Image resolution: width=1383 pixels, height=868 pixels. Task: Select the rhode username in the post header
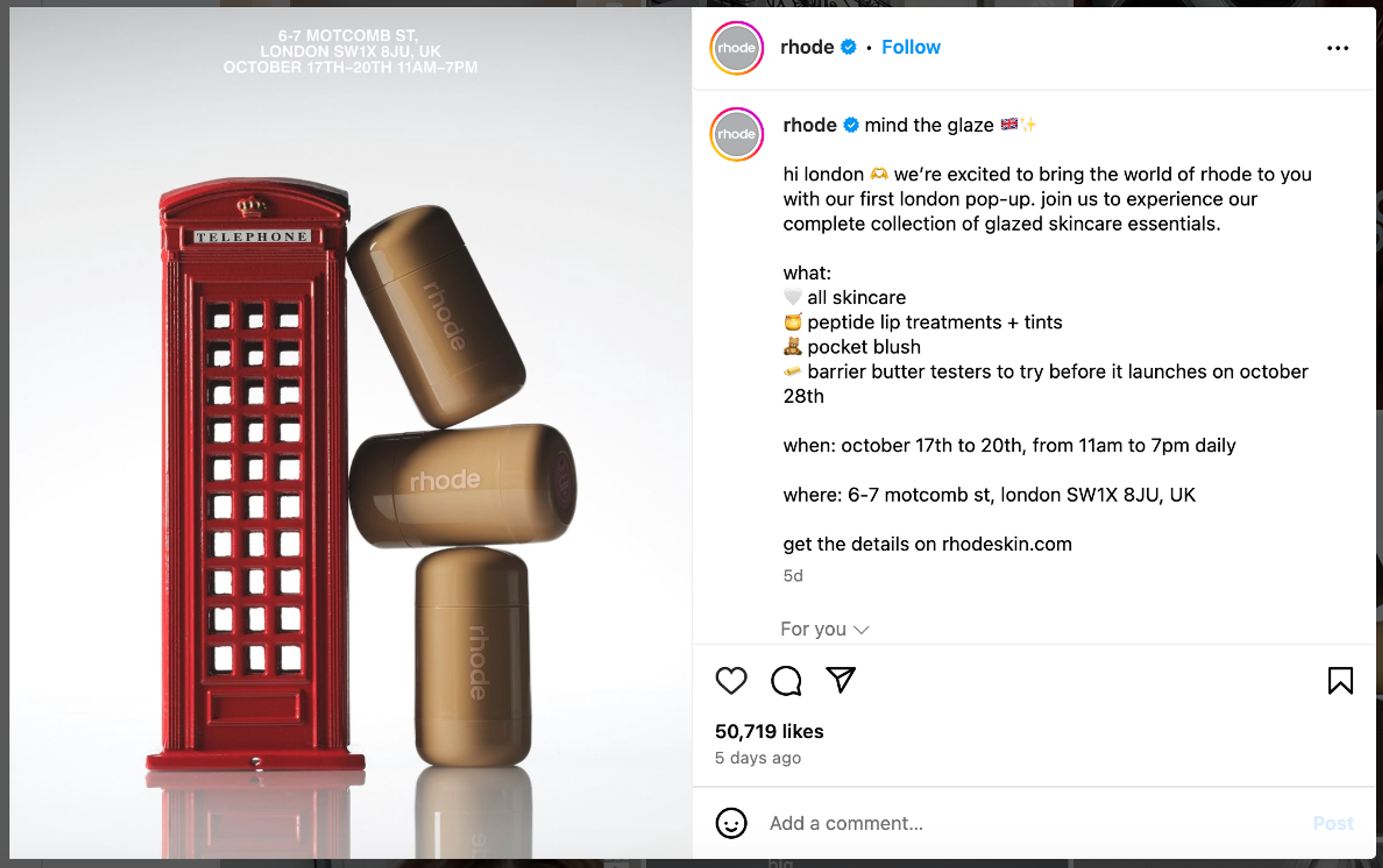[x=807, y=47]
